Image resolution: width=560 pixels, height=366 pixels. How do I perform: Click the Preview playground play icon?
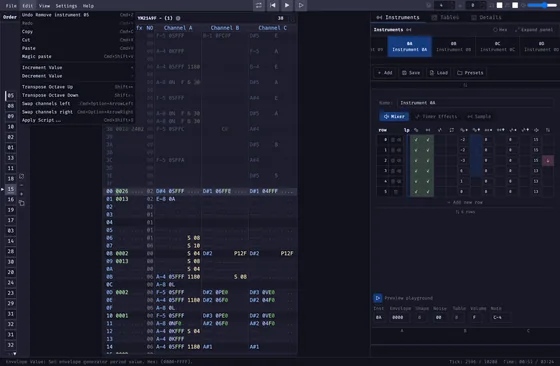pyautogui.click(x=378, y=298)
